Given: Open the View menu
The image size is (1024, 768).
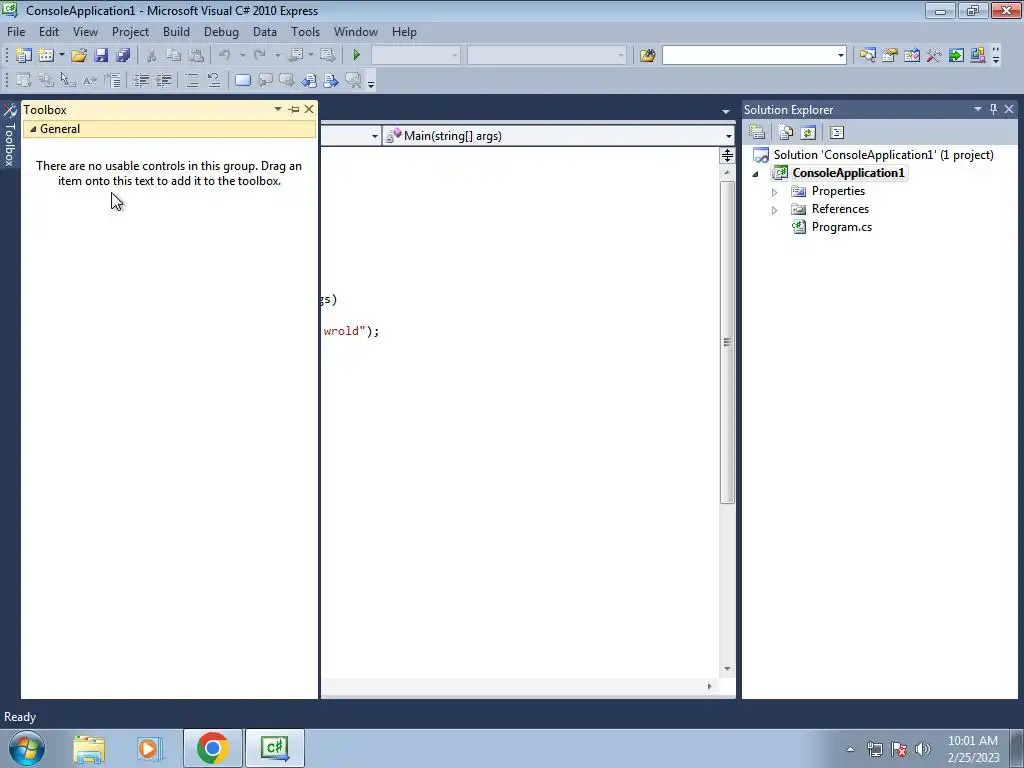Looking at the screenshot, I should [85, 32].
